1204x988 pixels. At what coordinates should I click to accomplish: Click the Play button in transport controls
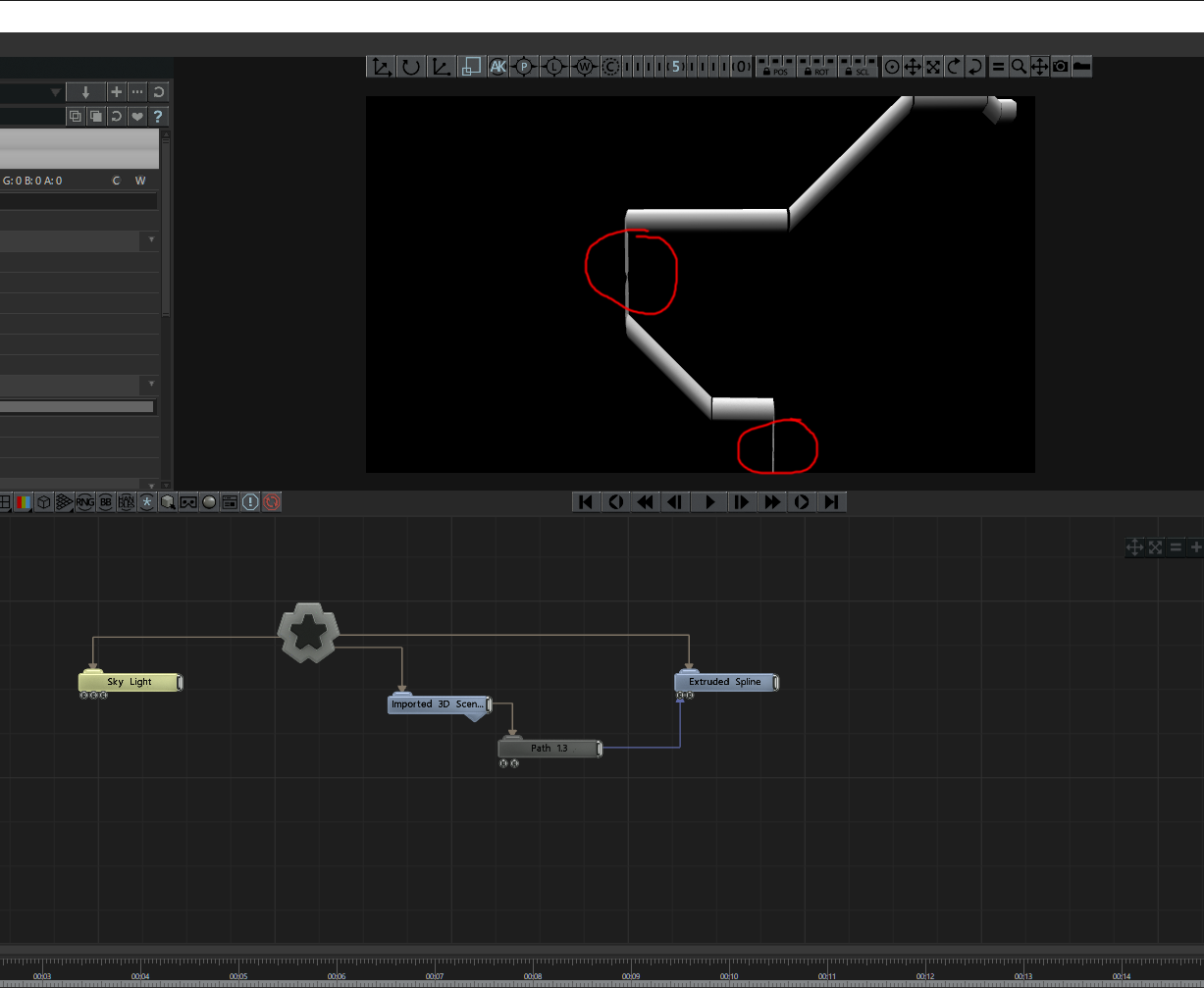[709, 502]
